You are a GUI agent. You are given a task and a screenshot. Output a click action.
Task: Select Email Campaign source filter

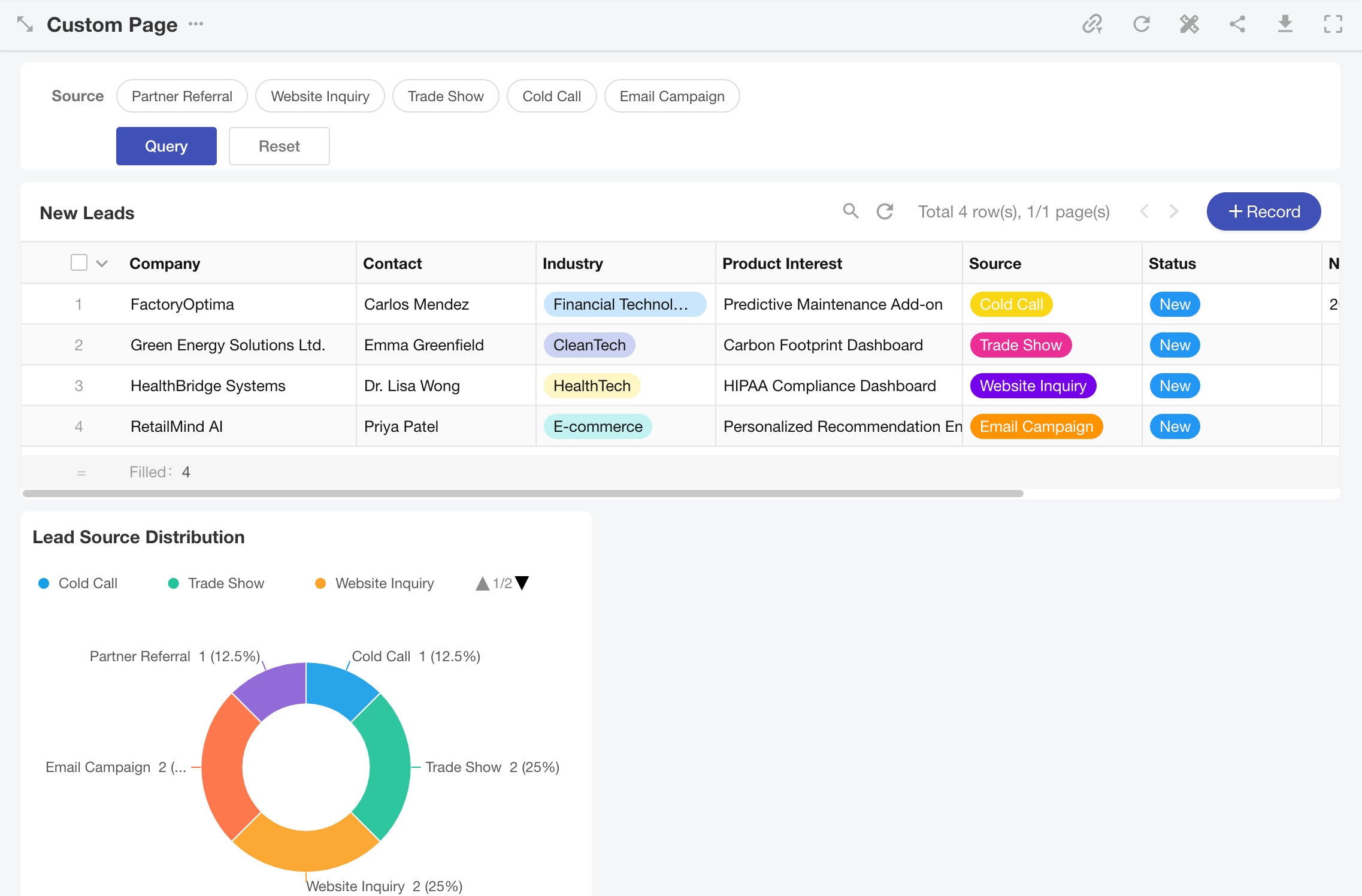671,96
